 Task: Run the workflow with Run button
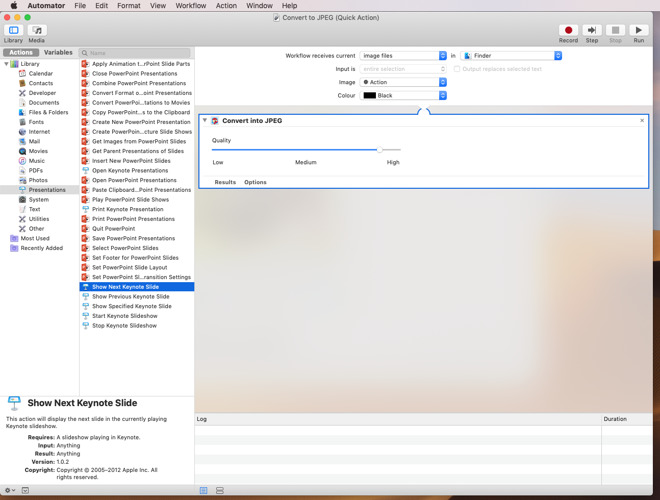click(639, 30)
